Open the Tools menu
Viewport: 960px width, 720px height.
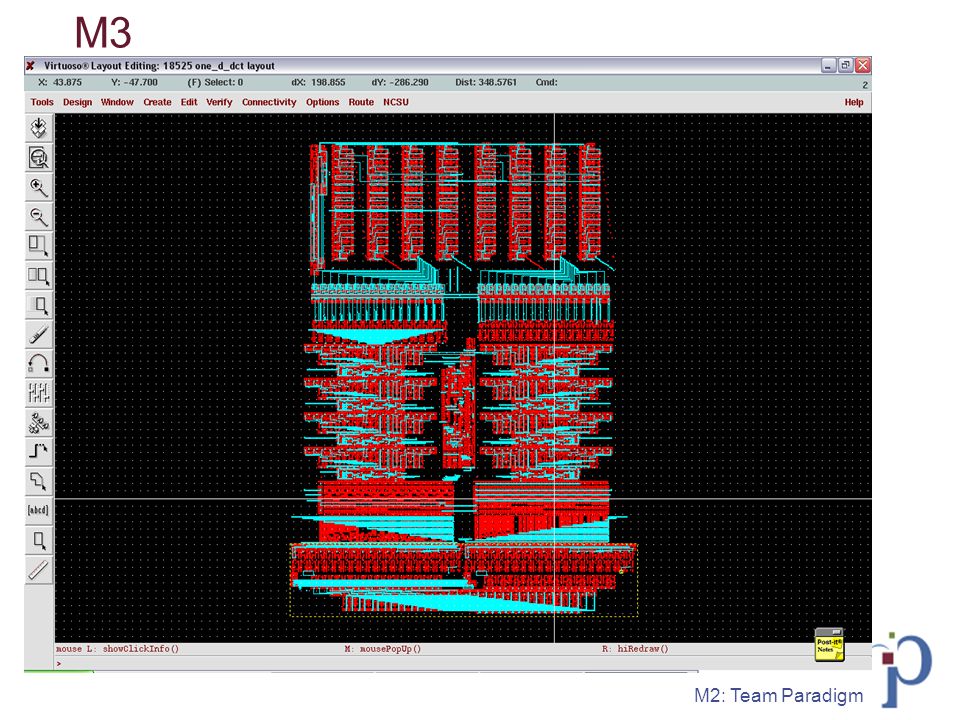pos(42,102)
